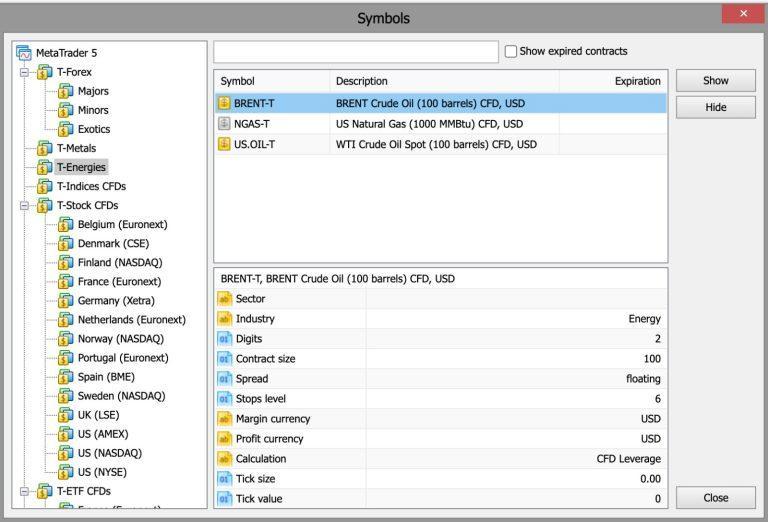The height and width of the screenshot is (522, 768).
Task: Collapse the T-ETF CFDs tree node
Action: click(24, 491)
